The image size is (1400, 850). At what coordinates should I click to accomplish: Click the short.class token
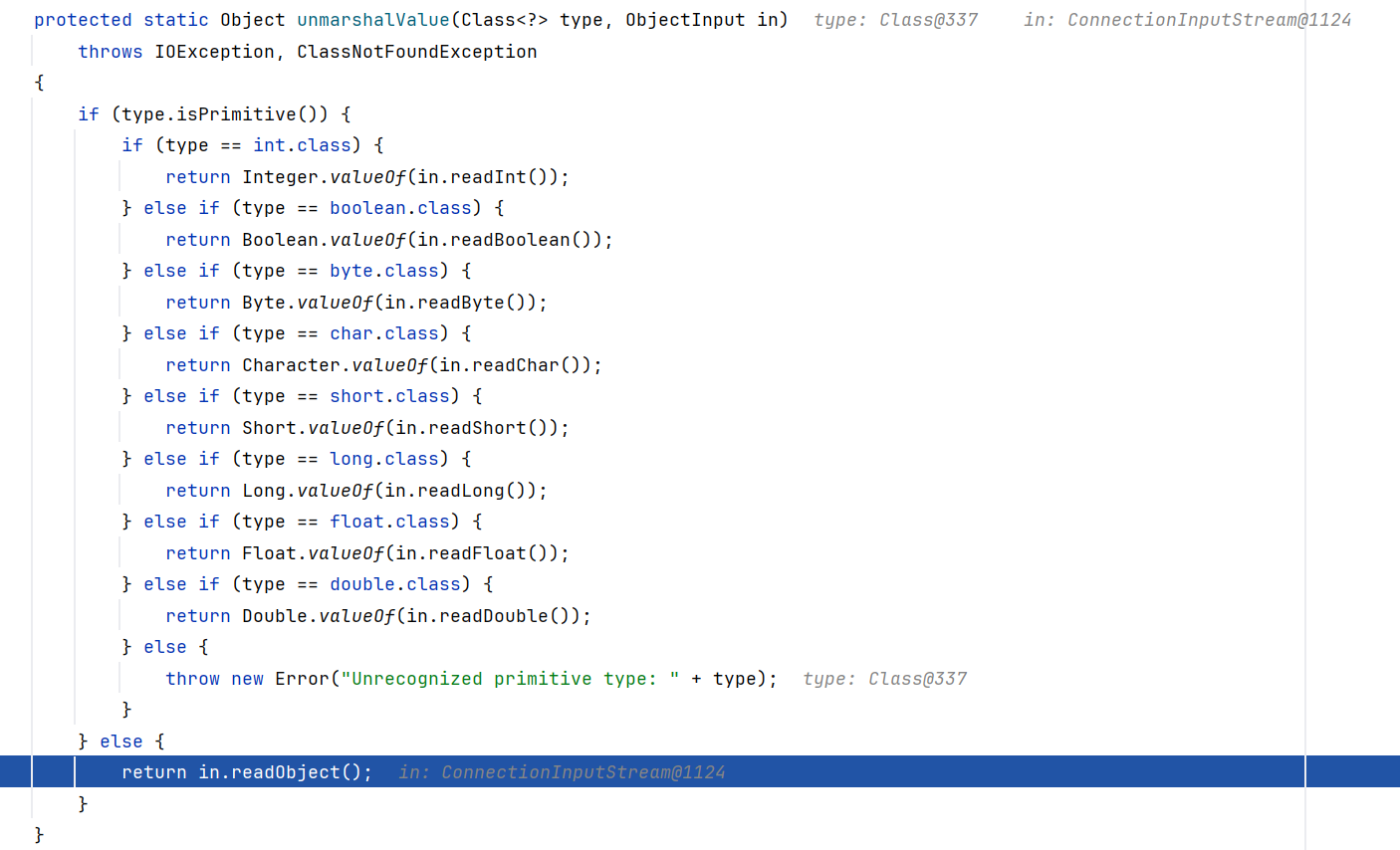[x=389, y=396]
